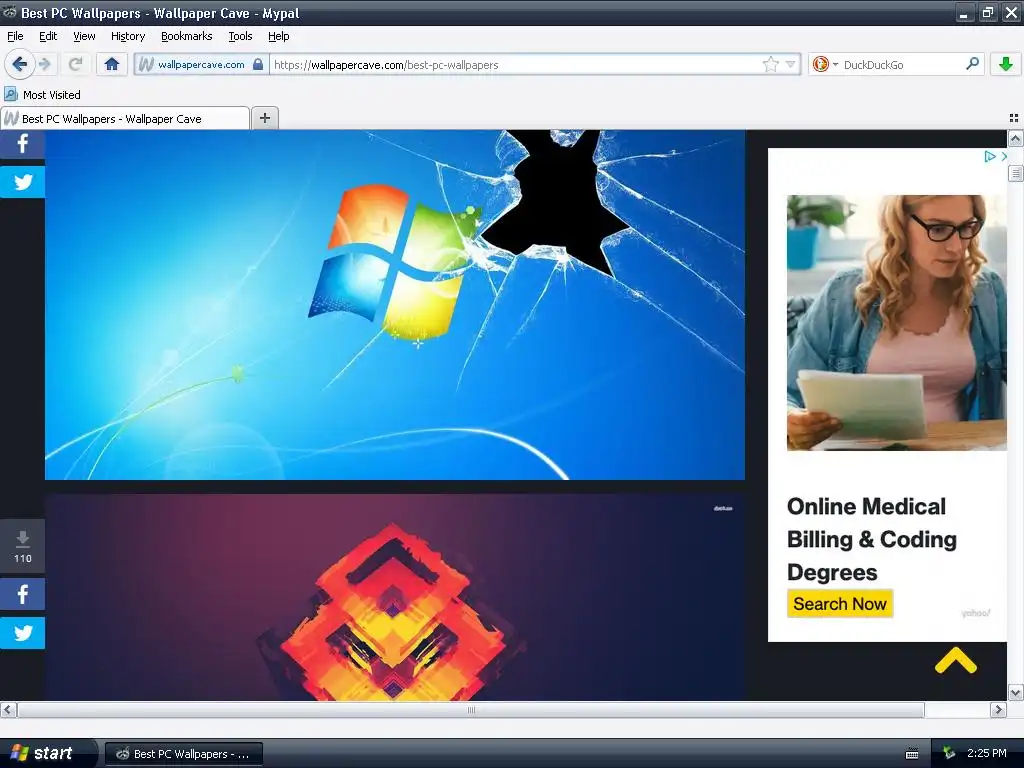This screenshot has width=1024, height=768.
Task: Open the Tools menu
Action: [240, 36]
